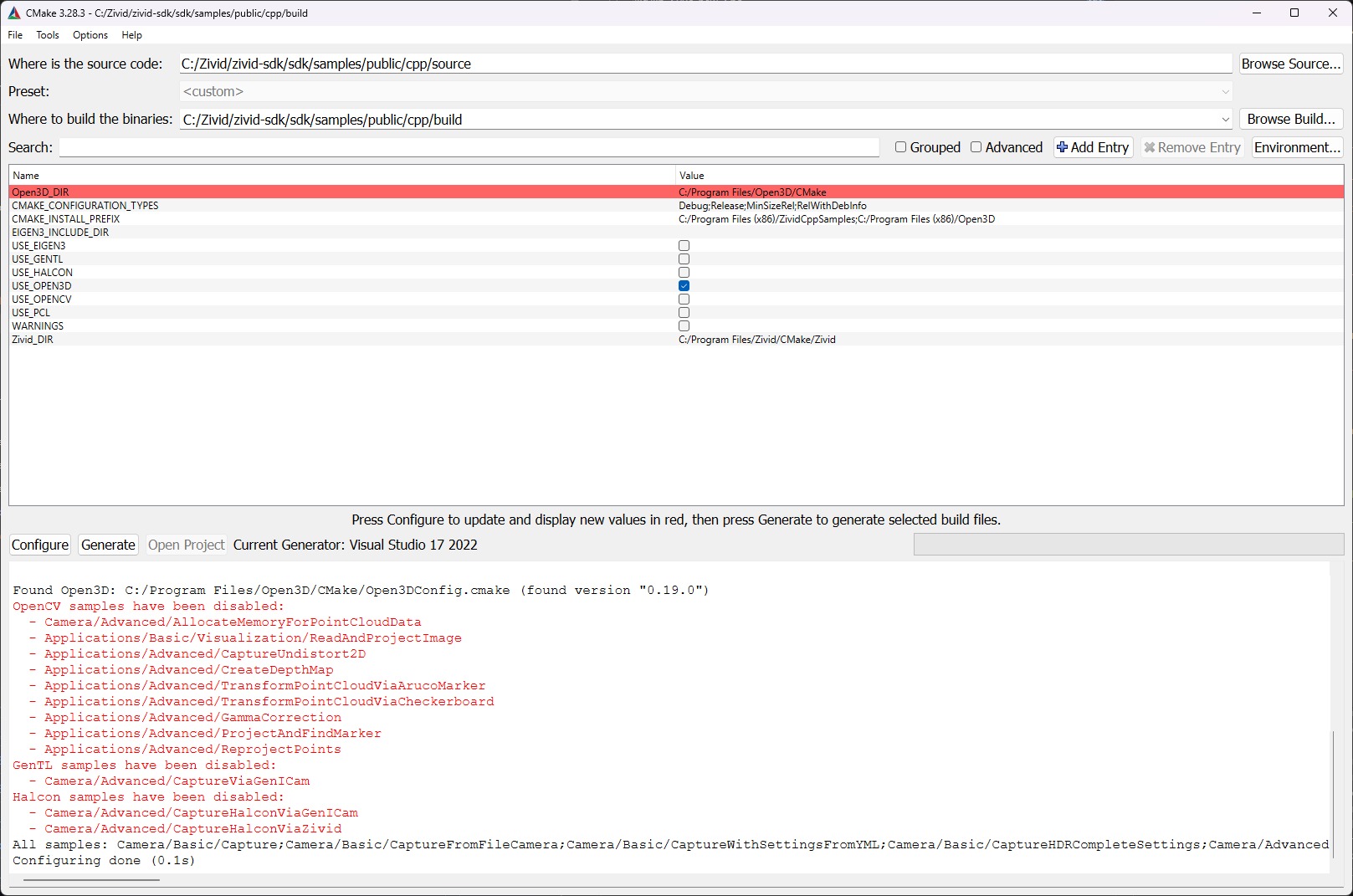This screenshot has height=896, width=1353.
Task: Open the Options menu
Action: point(90,35)
